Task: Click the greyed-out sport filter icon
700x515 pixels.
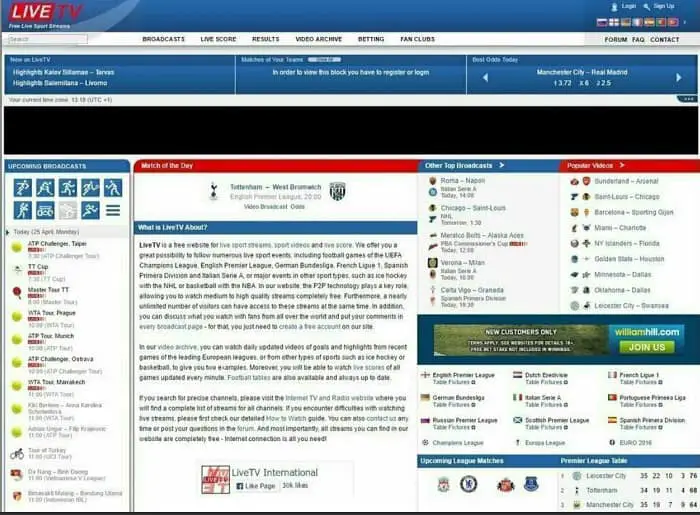Action: (x=68, y=210)
